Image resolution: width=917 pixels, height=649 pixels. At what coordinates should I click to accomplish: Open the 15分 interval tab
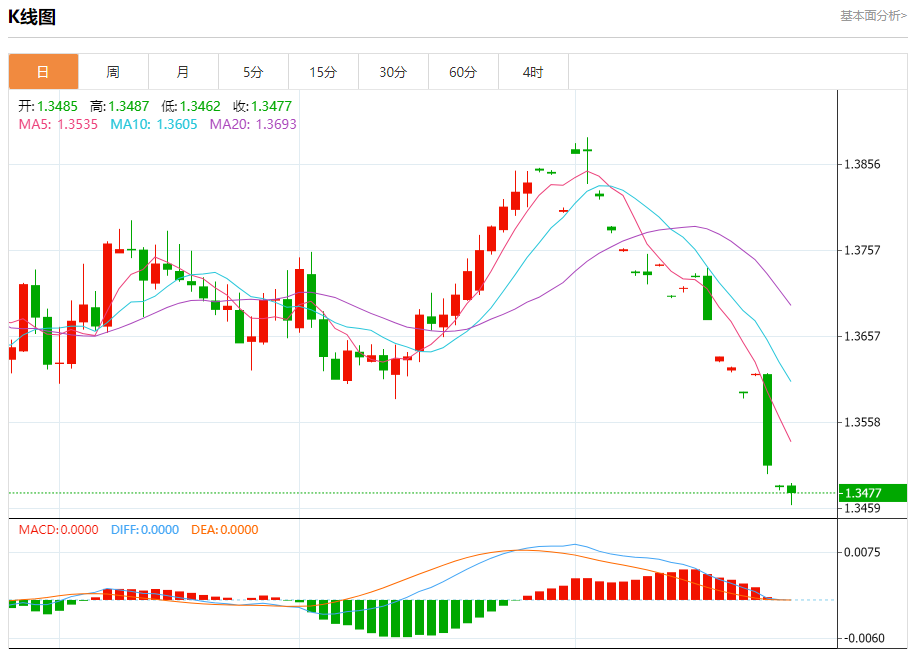pos(323,72)
